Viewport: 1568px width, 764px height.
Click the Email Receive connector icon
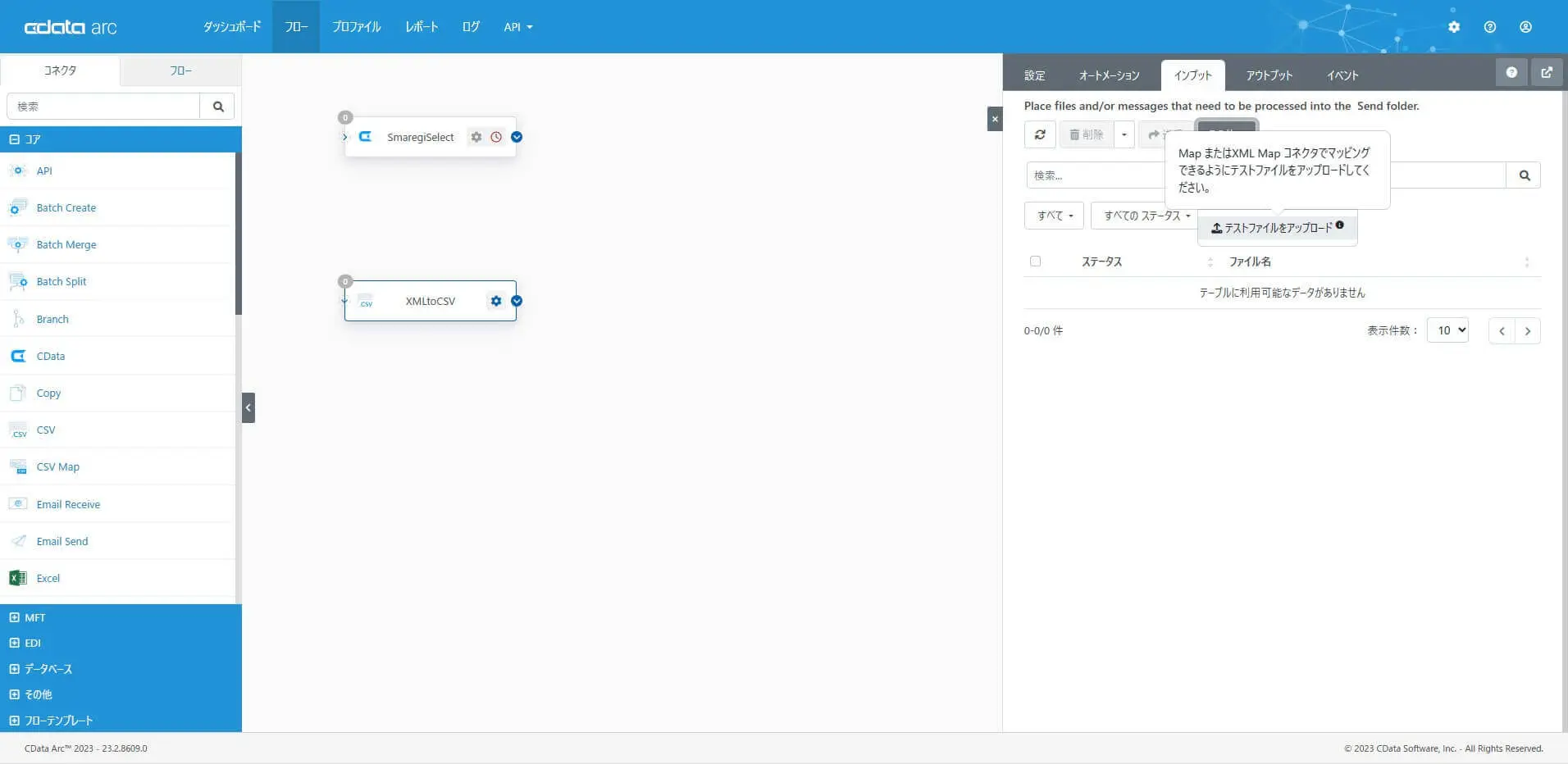click(x=18, y=504)
